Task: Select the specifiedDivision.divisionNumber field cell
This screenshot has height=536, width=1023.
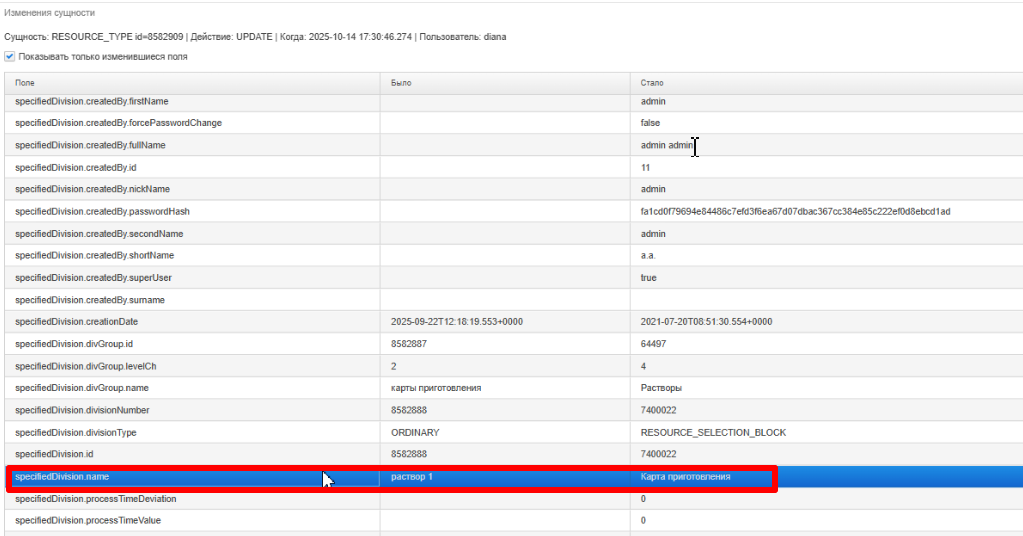Action: pyautogui.click(x=192, y=410)
